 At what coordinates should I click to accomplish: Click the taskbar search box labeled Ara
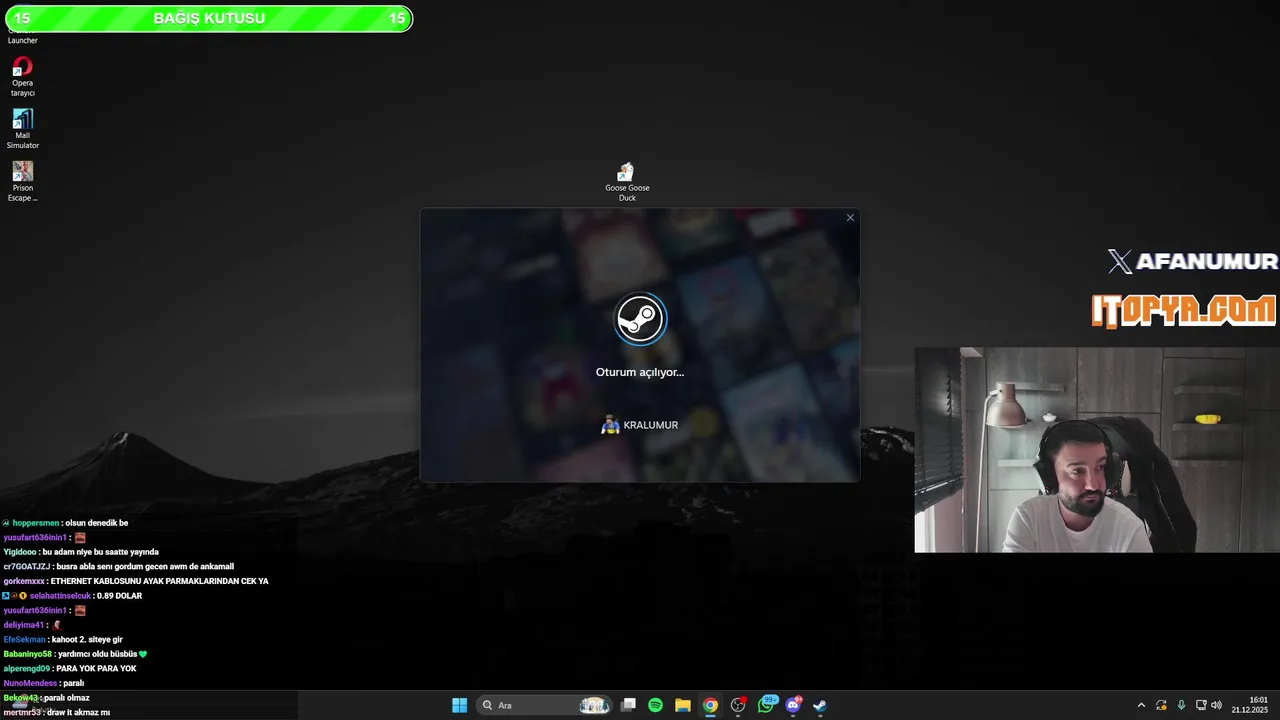point(545,705)
